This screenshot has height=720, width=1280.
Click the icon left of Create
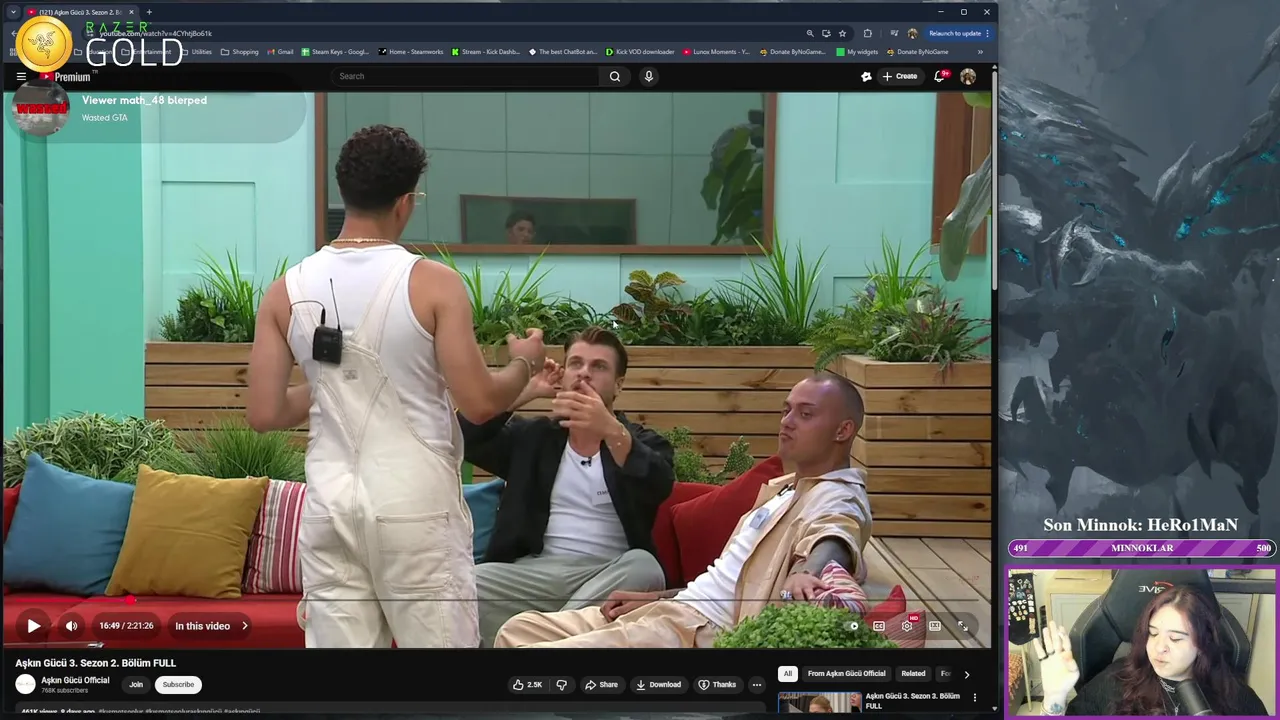866,76
